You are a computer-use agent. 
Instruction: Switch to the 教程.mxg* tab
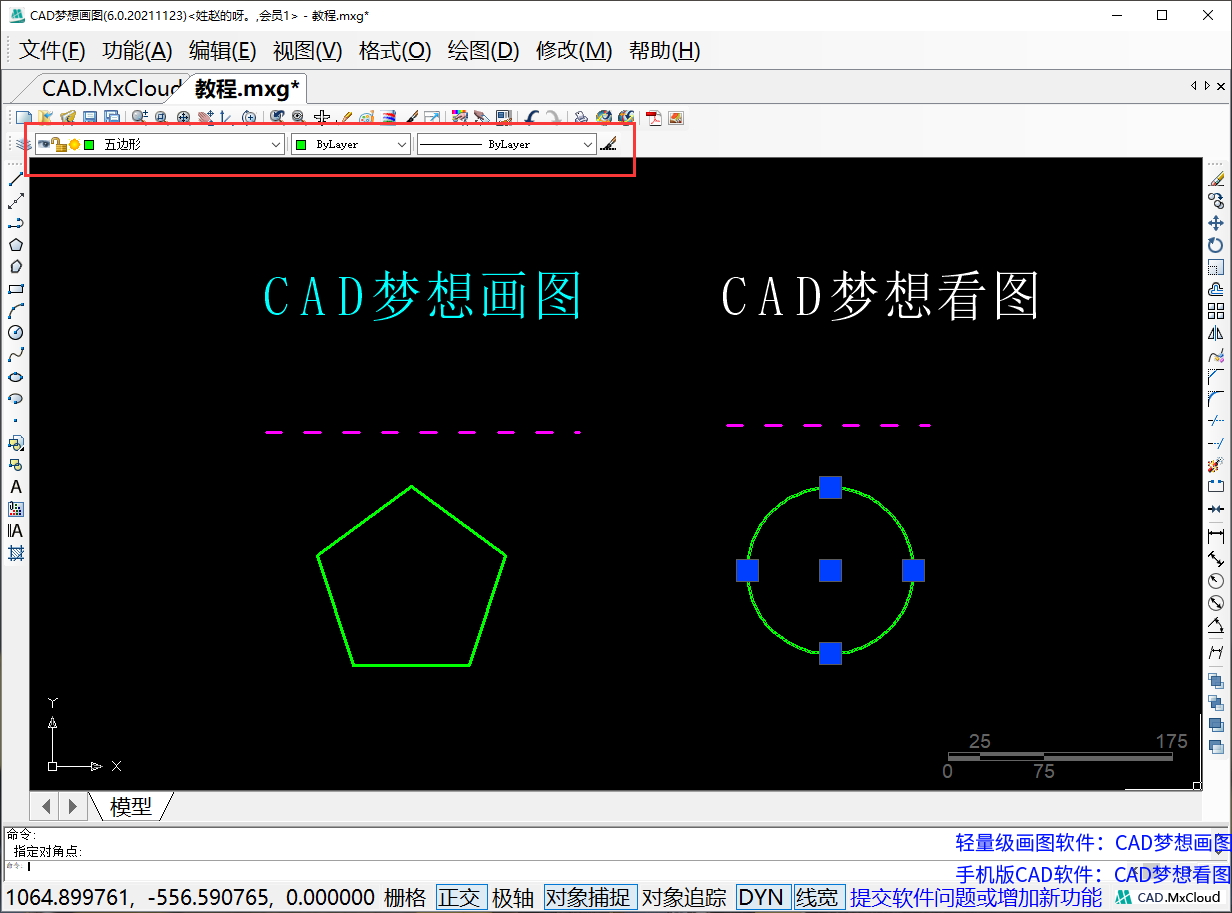[x=247, y=89]
